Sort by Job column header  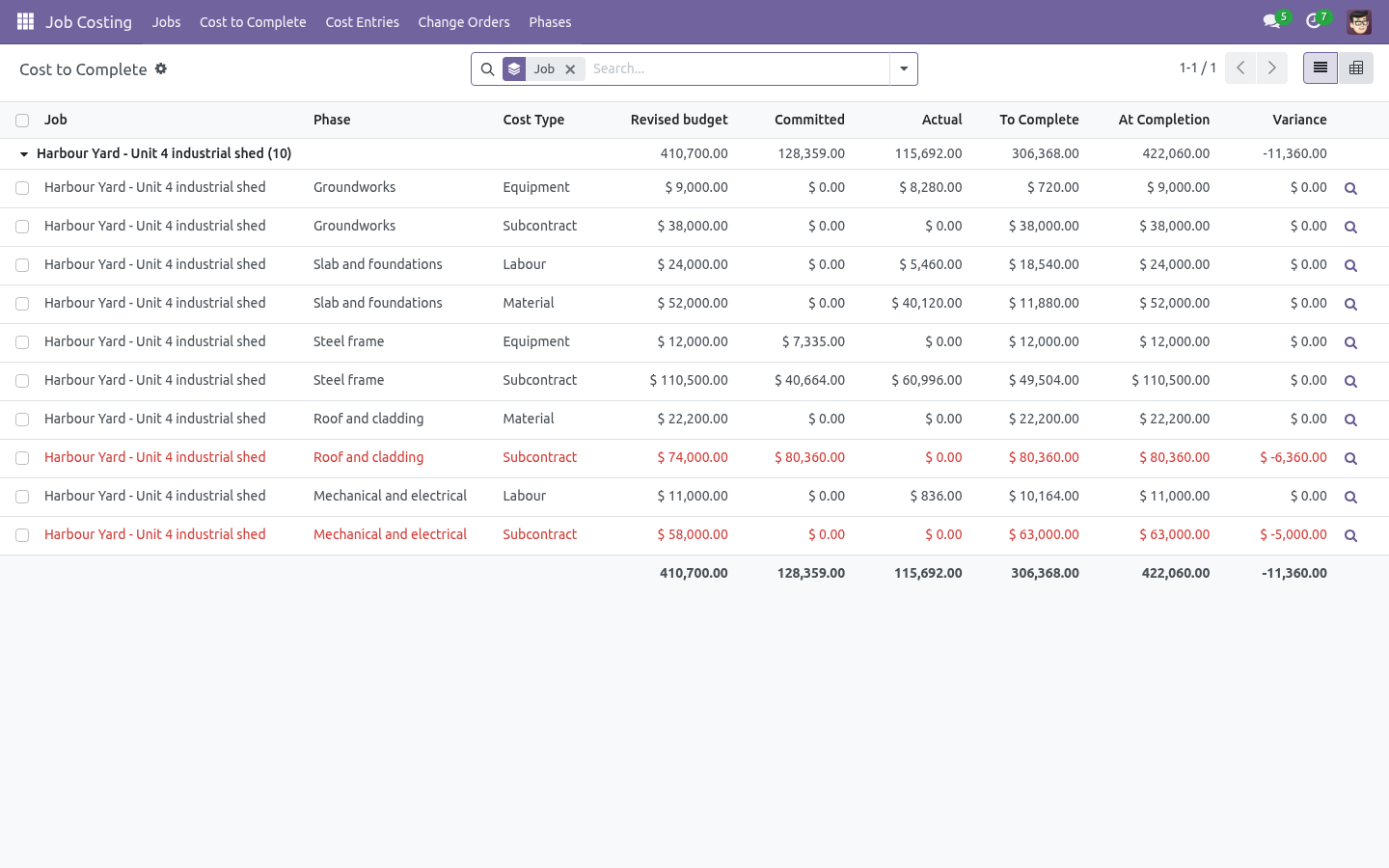point(56,120)
